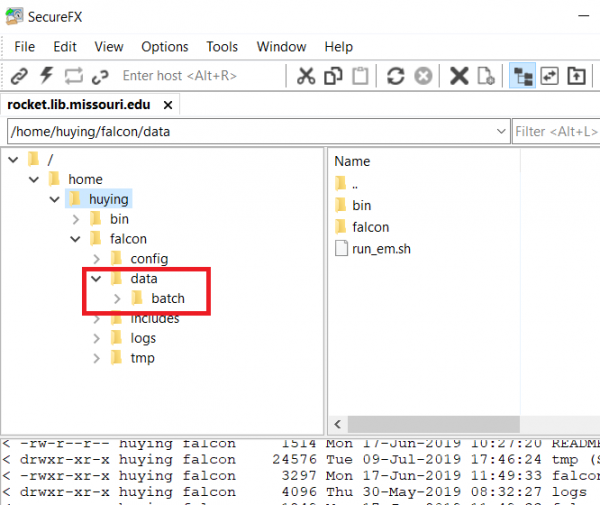Expand the batch folder in tree
The image size is (600, 505).
tap(117, 299)
